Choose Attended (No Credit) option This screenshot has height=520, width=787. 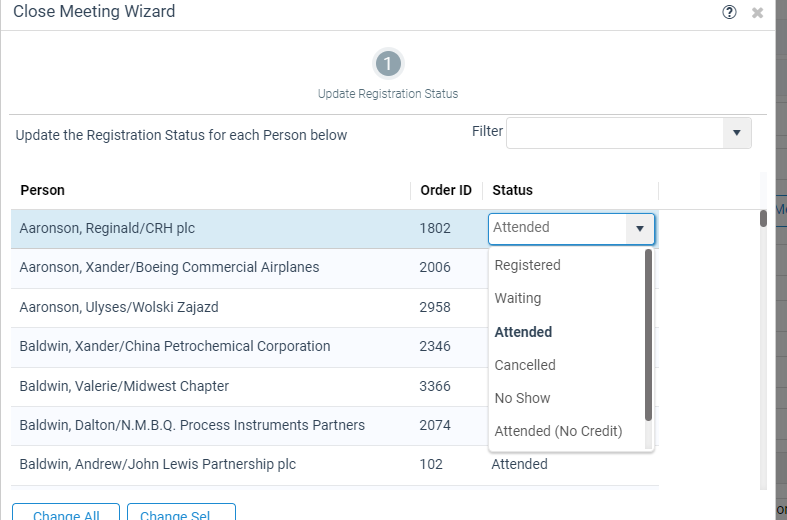click(x=567, y=431)
